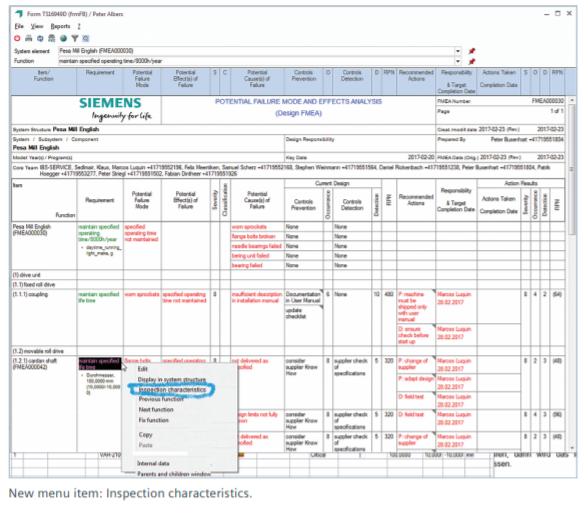Screen dimensions: 584x505
Task: Click FMEA Number FMEA000030 field
Action: click(x=500, y=101)
